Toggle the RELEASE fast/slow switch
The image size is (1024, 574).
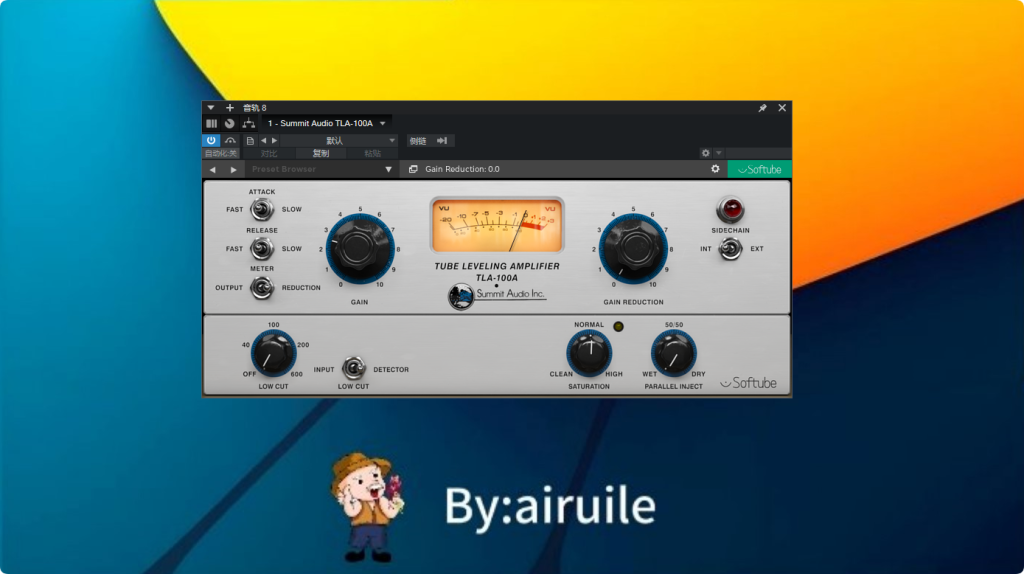[x=262, y=249]
